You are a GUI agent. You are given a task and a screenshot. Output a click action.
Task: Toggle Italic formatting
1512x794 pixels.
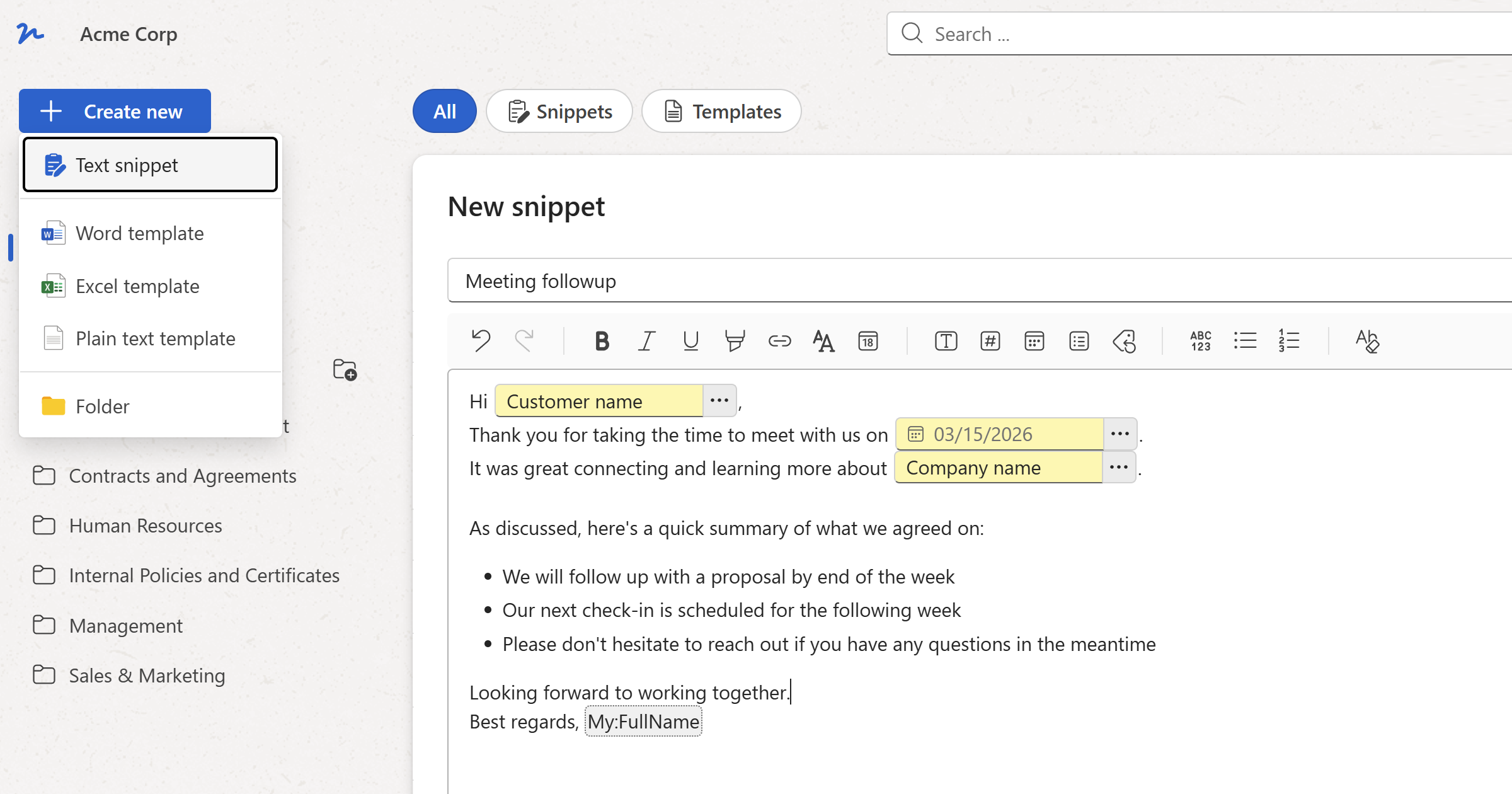pos(646,341)
